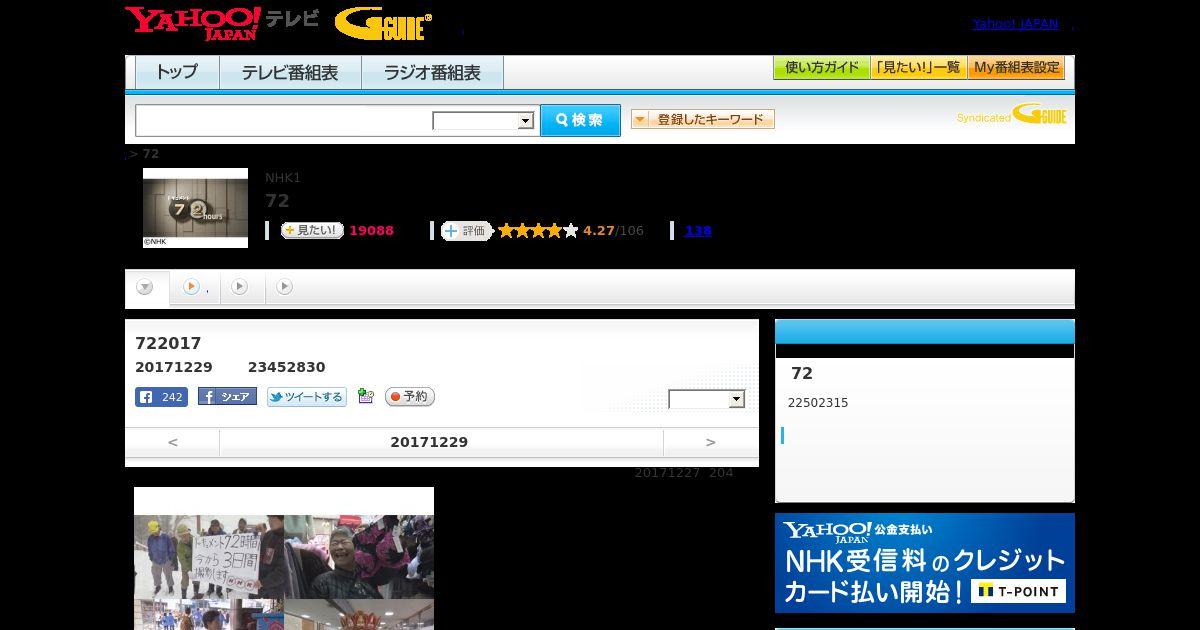Select the fourth tab with gray play icon

tap(285, 288)
